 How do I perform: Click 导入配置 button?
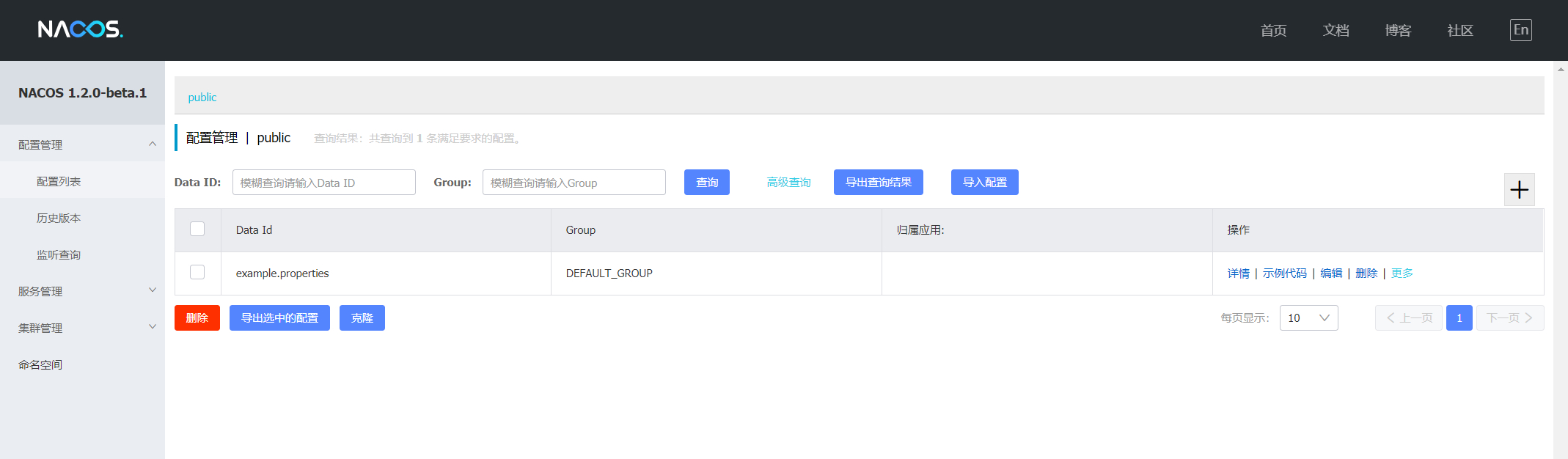985,182
